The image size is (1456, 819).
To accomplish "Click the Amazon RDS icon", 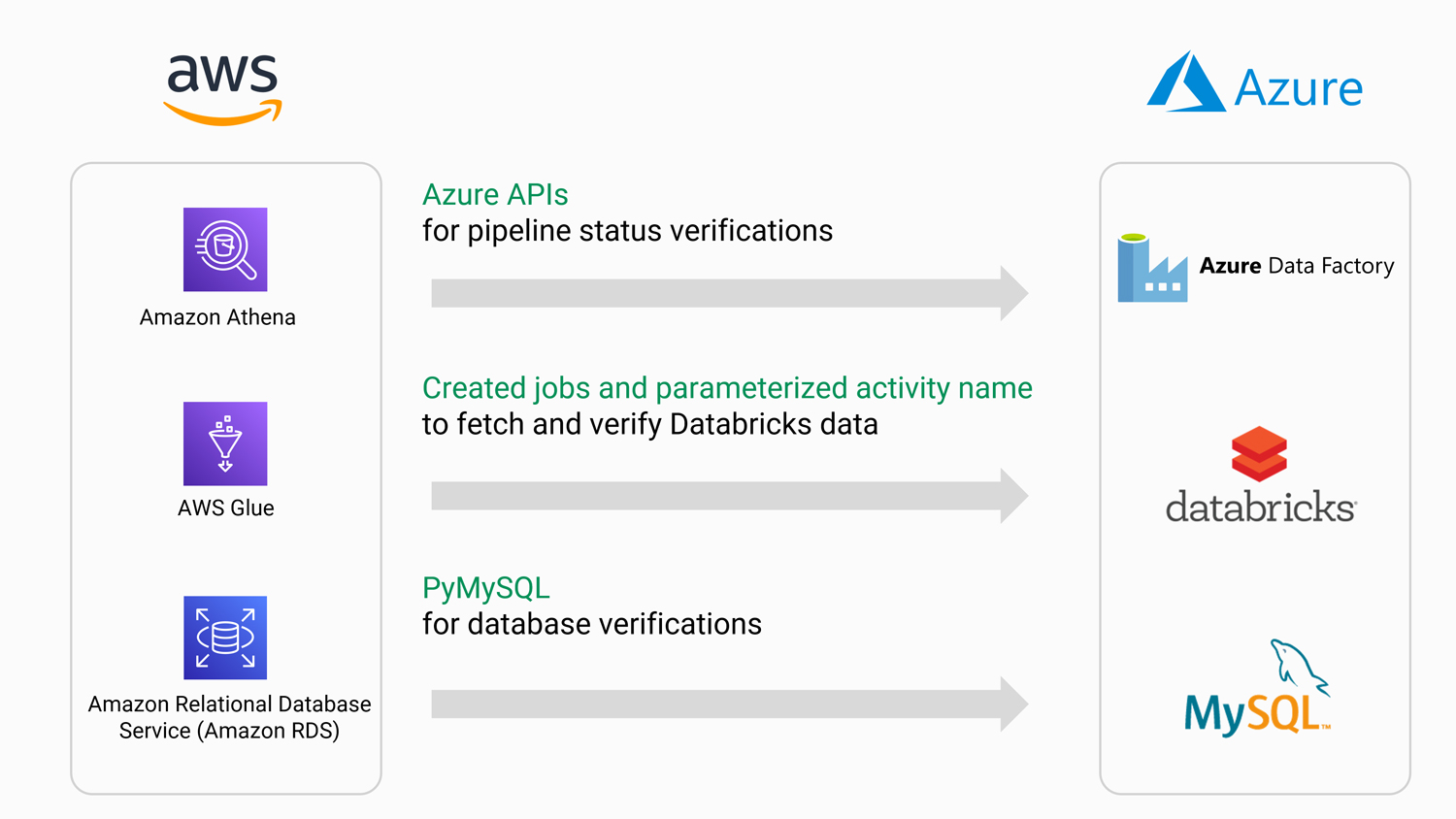I will coord(225,638).
